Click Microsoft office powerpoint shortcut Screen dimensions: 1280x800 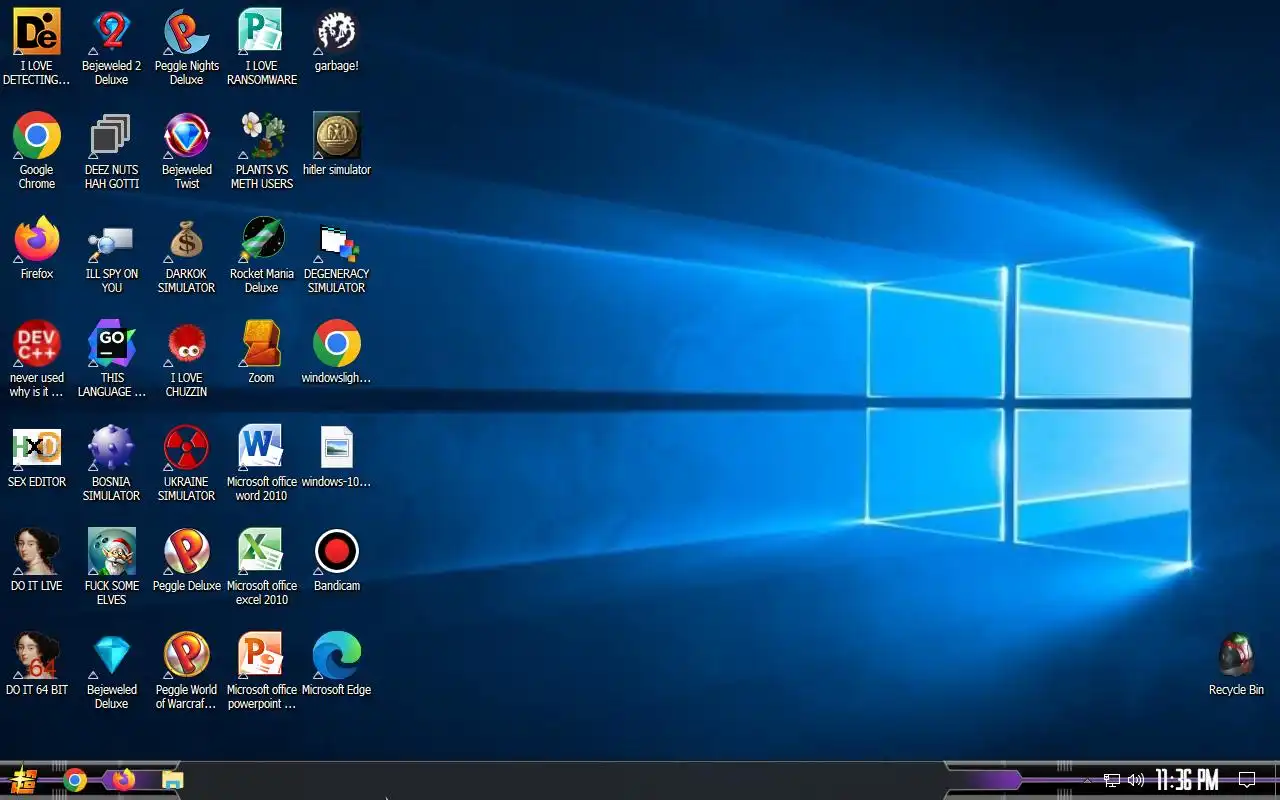262,671
